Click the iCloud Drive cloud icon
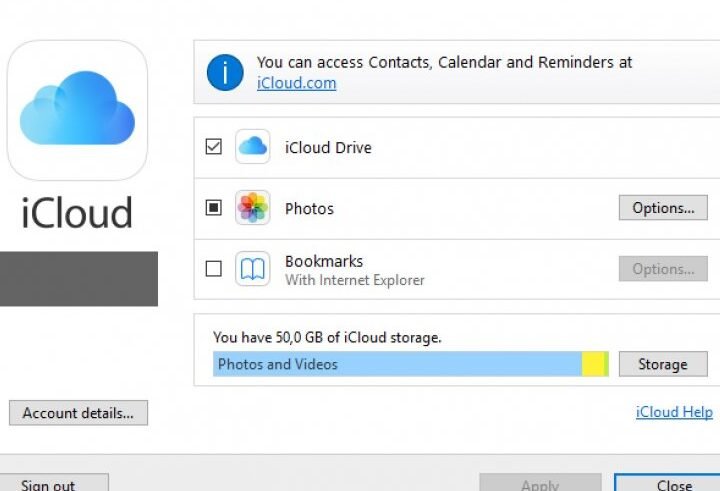Screen dimensions: 720x491 pyautogui.click(x=253, y=147)
